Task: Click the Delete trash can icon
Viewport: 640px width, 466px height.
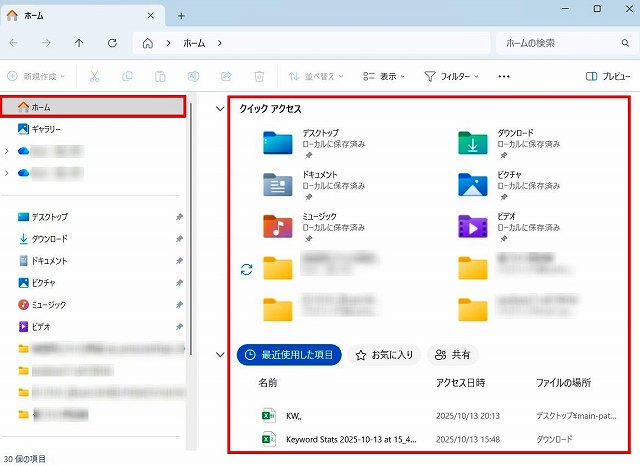Action: click(x=259, y=76)
